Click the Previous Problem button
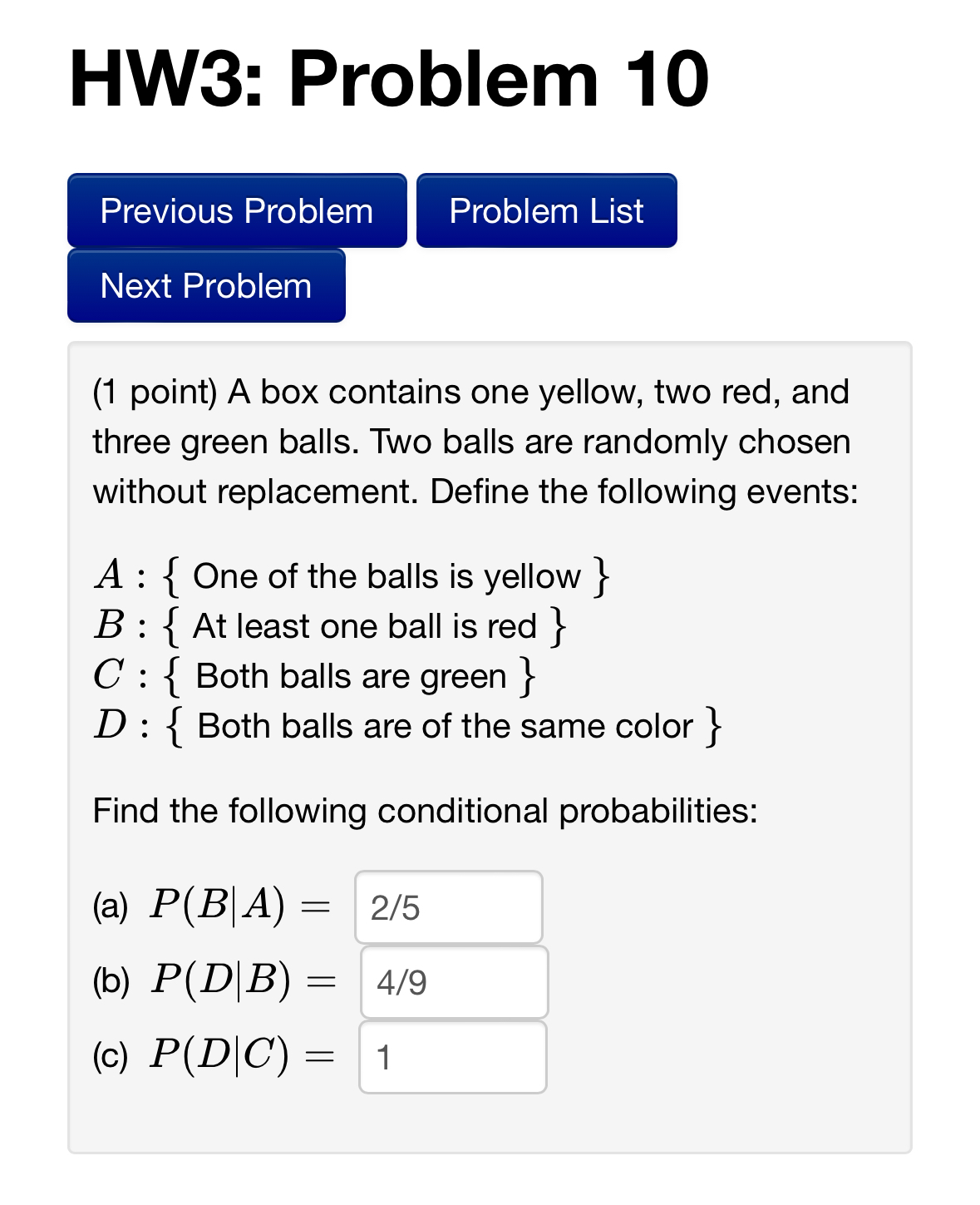The width and height of the screenshot is (980, 1205). tap(236, 210)
